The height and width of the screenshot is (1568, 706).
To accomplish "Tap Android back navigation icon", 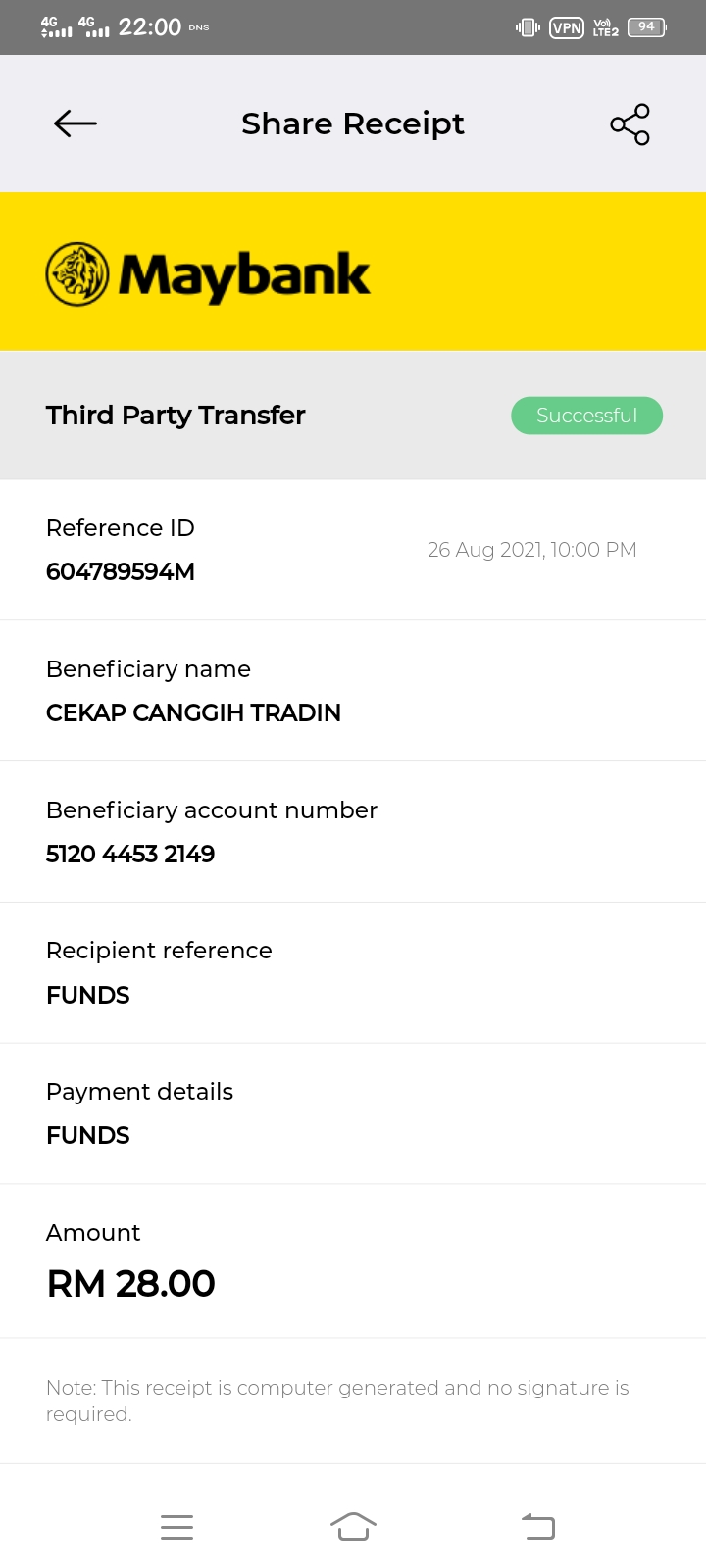I will (537, 1526).
